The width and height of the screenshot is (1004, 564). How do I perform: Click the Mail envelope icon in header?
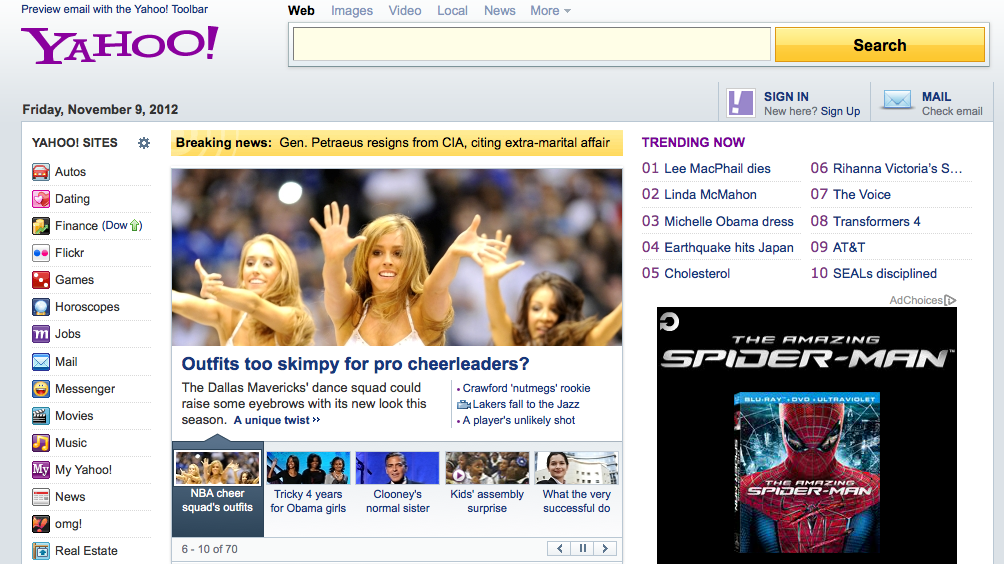point(897,101)
